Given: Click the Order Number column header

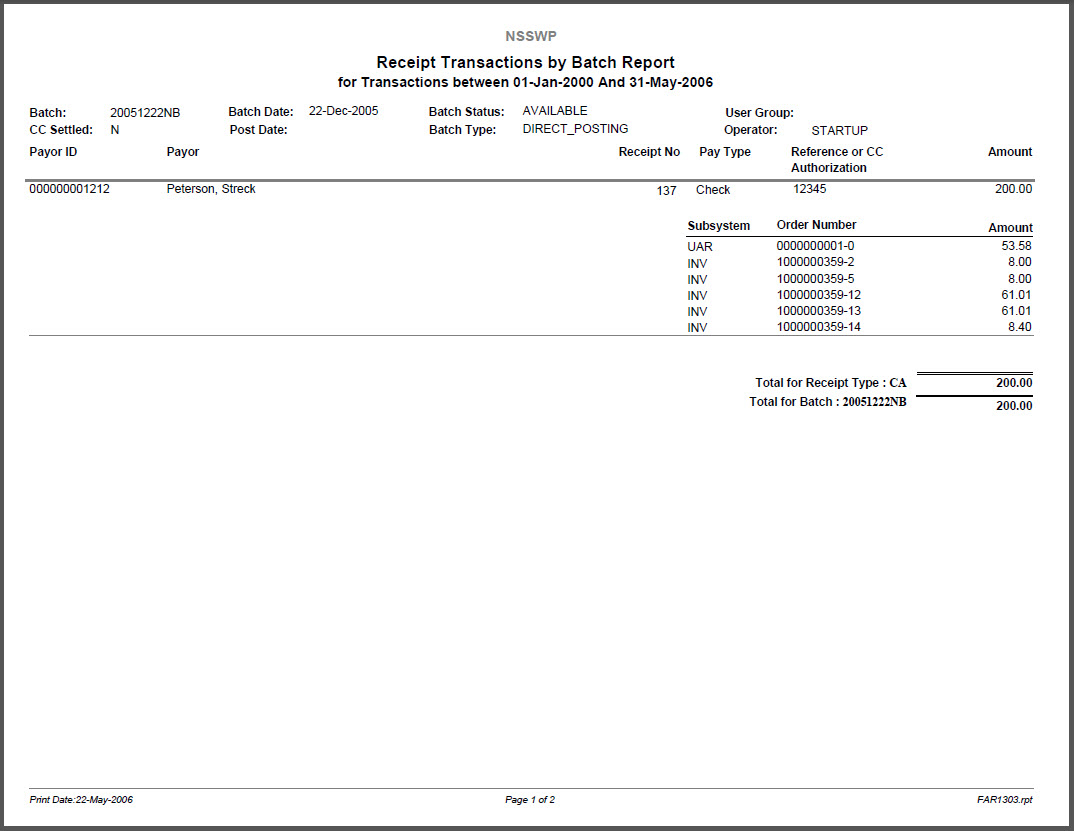Looking at the screenshot, I should coord(816,225).
